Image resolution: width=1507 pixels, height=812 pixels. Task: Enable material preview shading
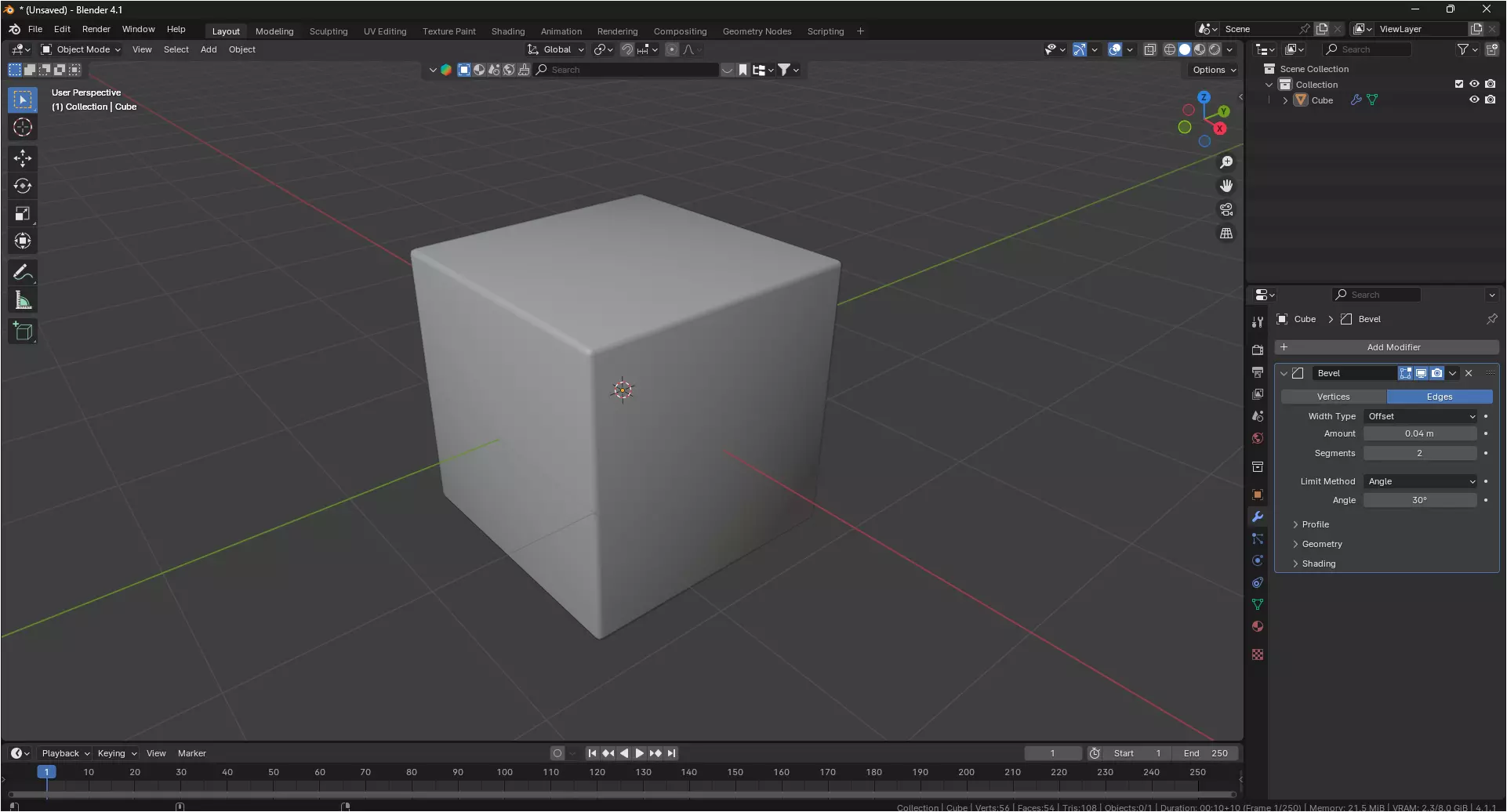[x=1200, y=49]
